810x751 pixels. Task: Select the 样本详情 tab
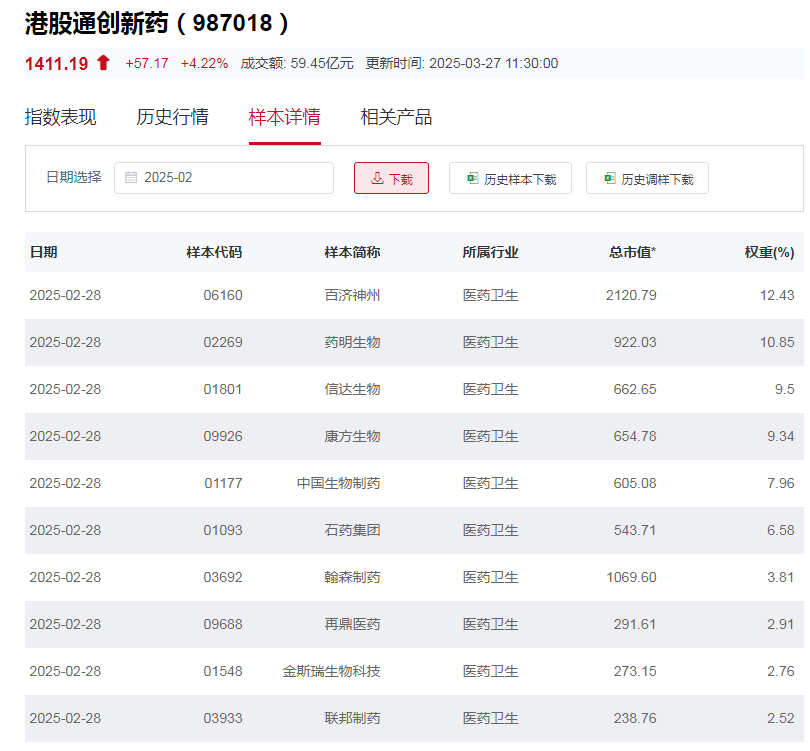285,117
